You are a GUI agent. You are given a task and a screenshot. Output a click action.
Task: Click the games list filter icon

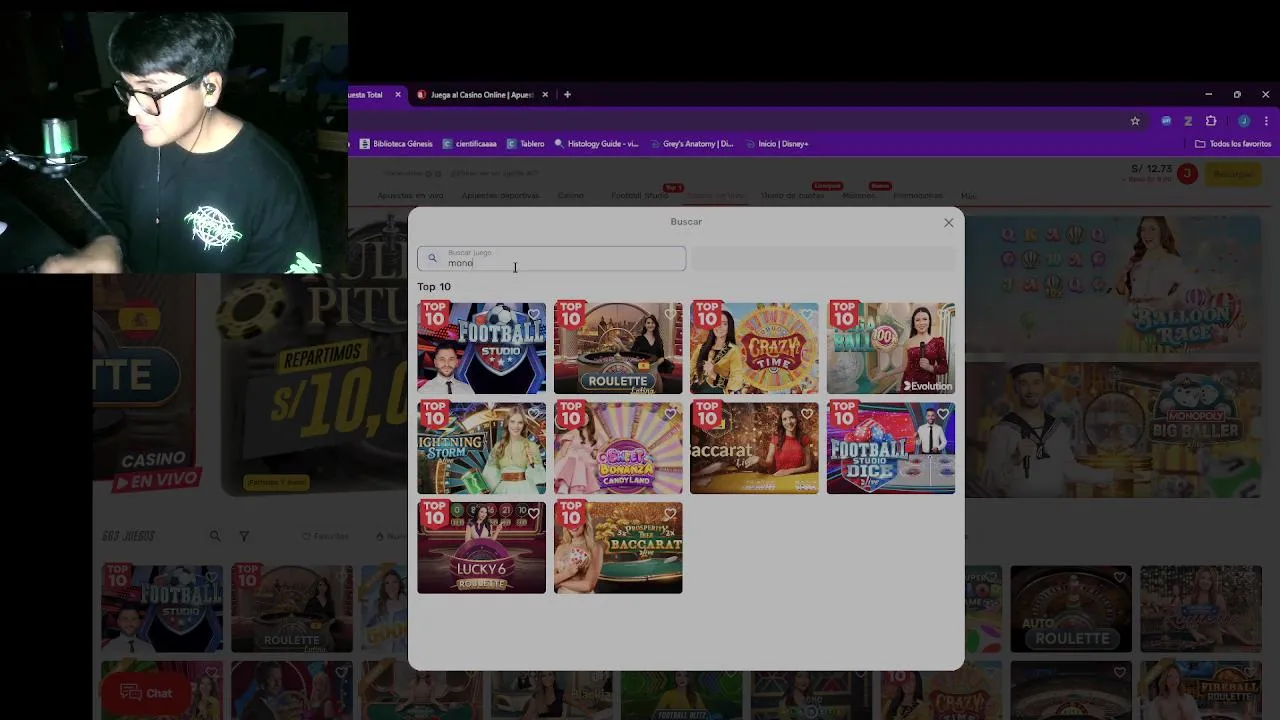(243, 536)
